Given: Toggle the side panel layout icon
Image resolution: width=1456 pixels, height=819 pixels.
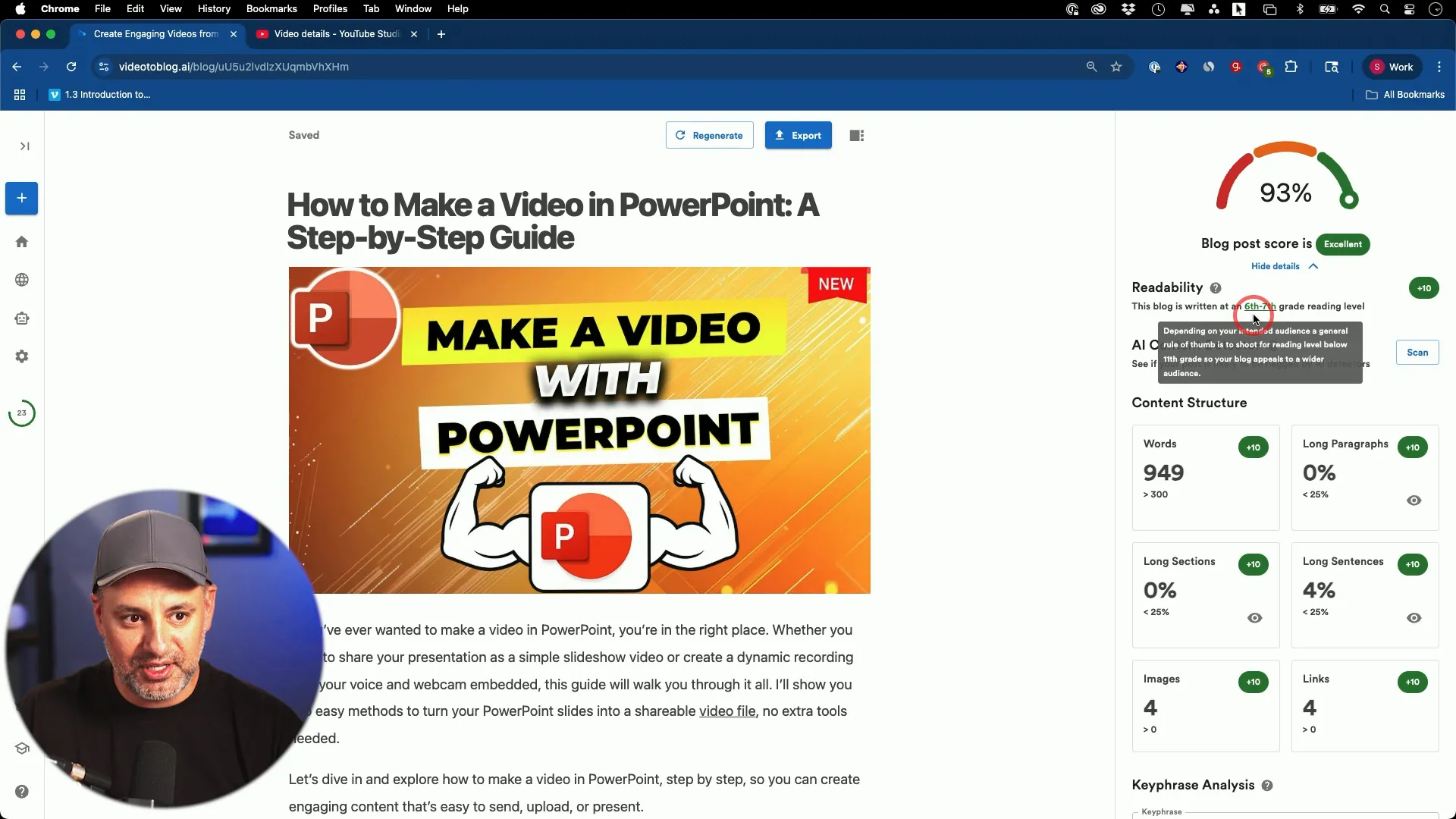Looking at the screenshot, I should 857,135.
